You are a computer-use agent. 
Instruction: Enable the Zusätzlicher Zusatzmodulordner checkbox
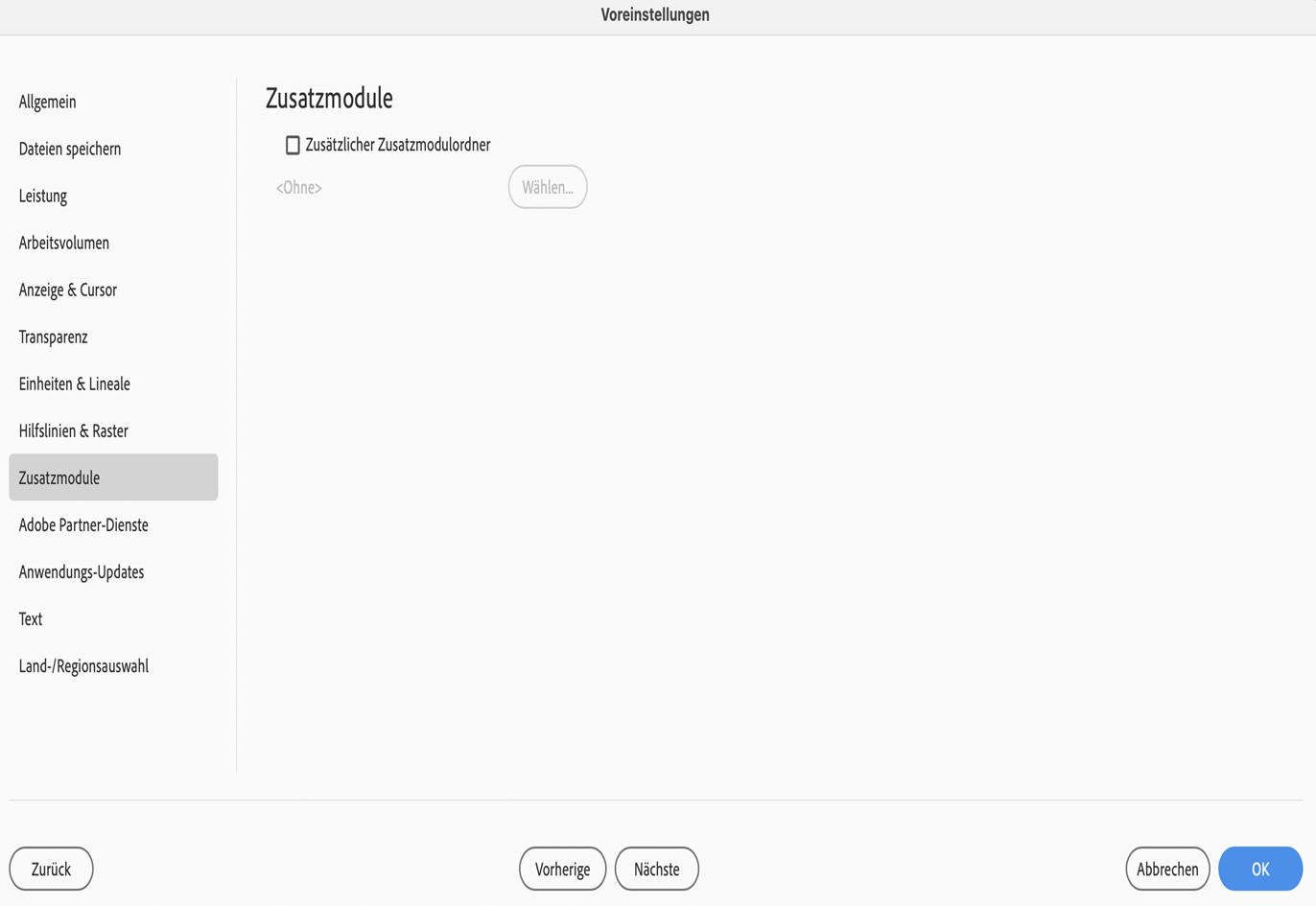coord(293,145)
